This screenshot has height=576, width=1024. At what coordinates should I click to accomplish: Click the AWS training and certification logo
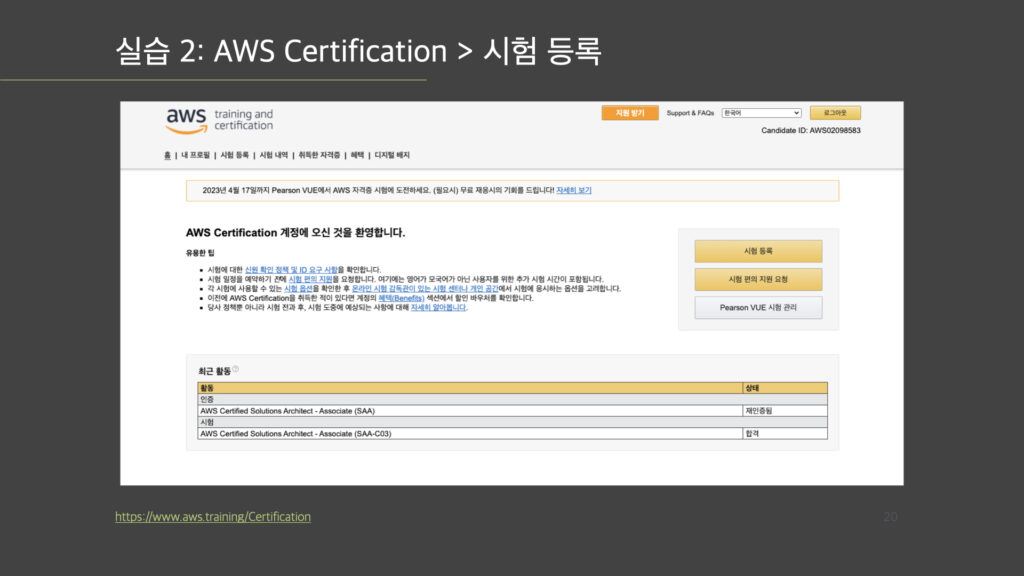[219, 121]
